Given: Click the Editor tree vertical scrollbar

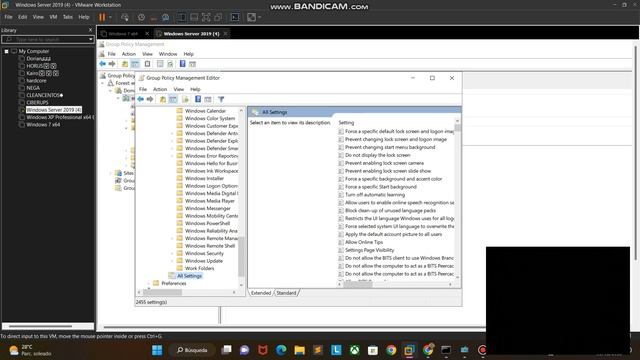Looking at the screenshot, I should tap(241, 256).
